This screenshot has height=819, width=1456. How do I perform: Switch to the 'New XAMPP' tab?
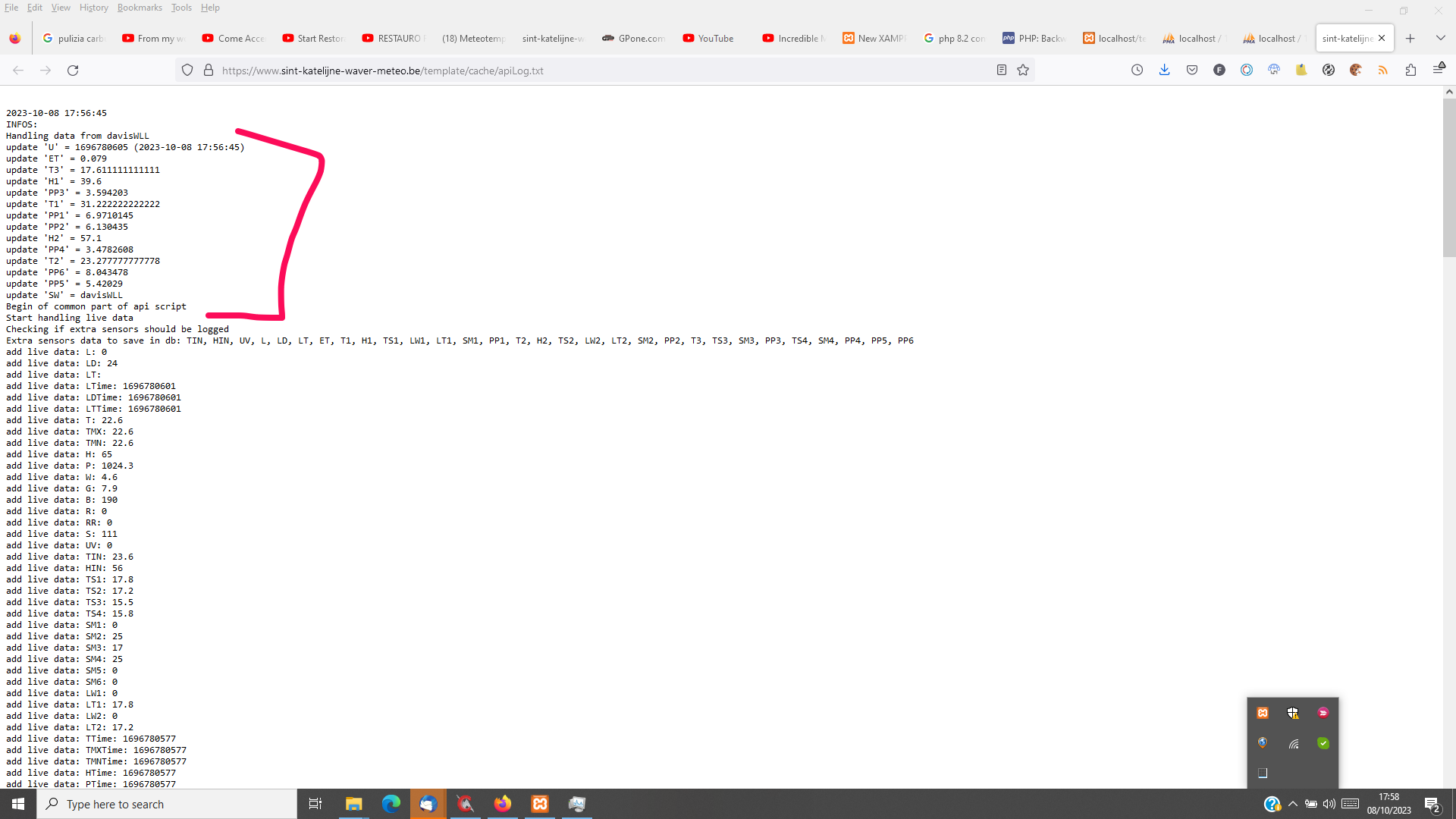pos(874,38)
